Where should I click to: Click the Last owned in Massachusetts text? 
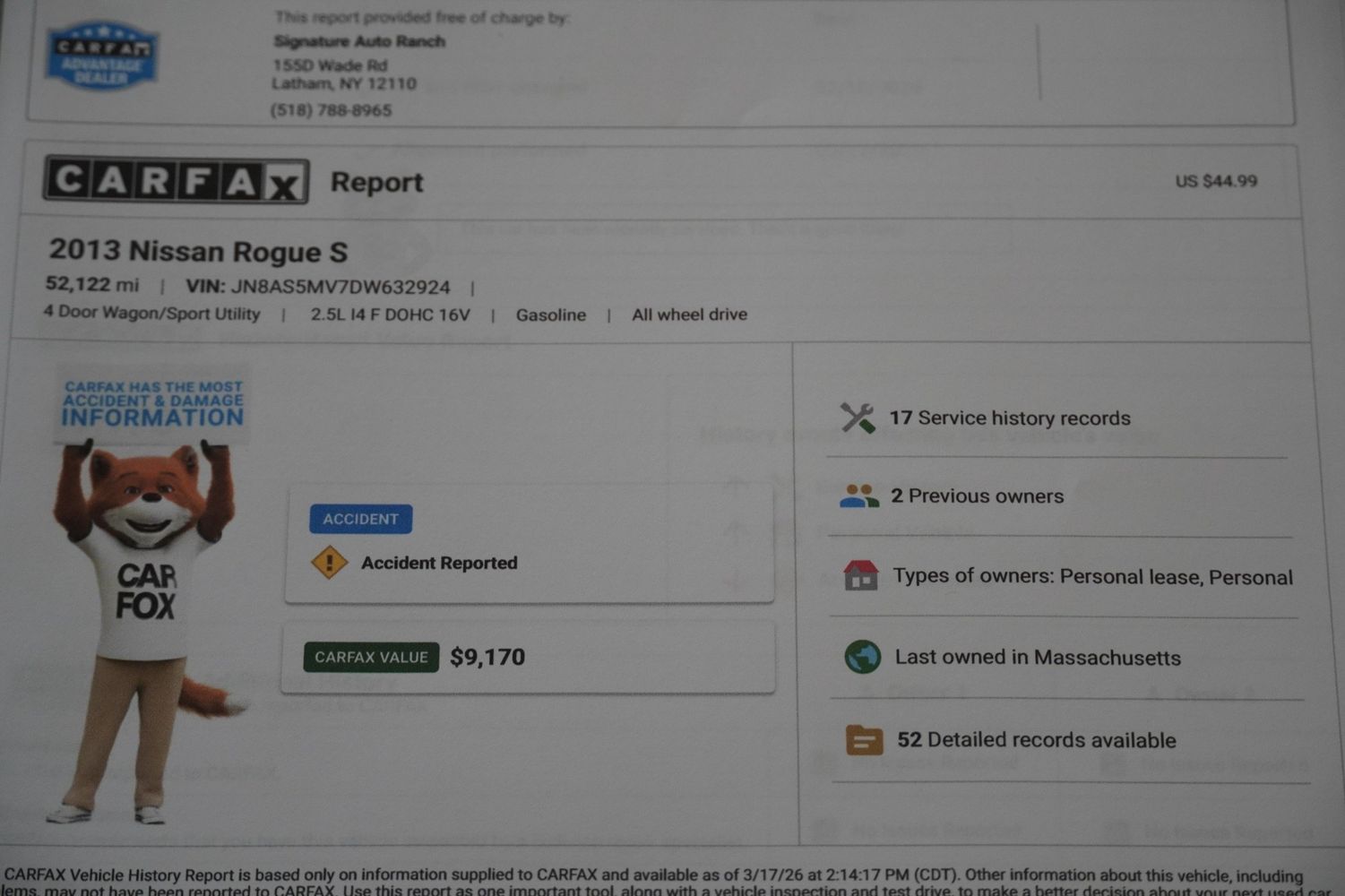click(x=1037, y=658)
